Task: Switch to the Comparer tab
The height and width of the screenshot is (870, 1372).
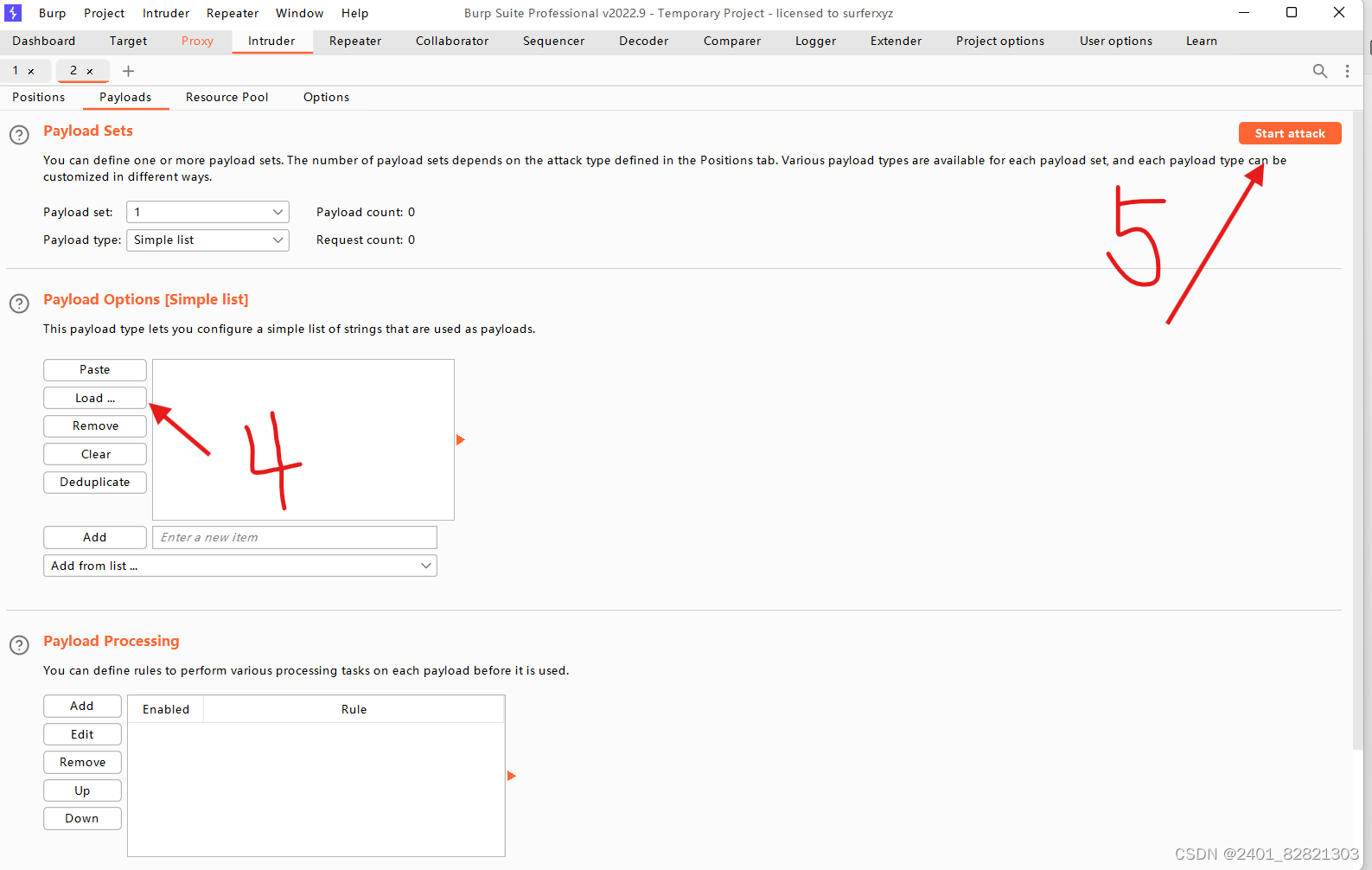Action: coord(732,41)
